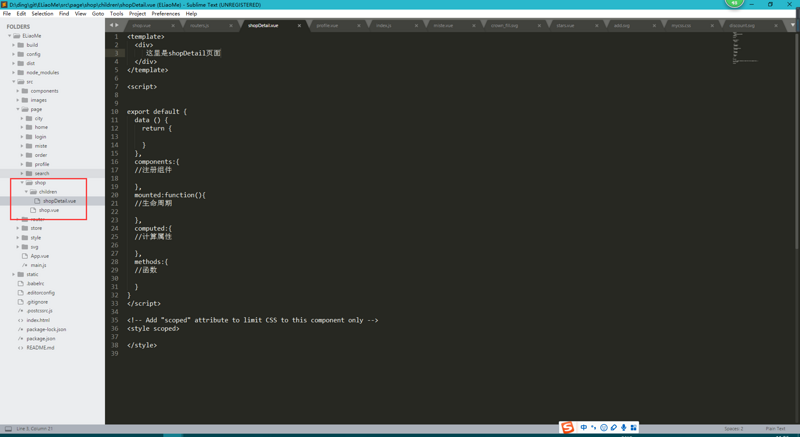
Task: Open the Project menu
Action: [137, 14]
